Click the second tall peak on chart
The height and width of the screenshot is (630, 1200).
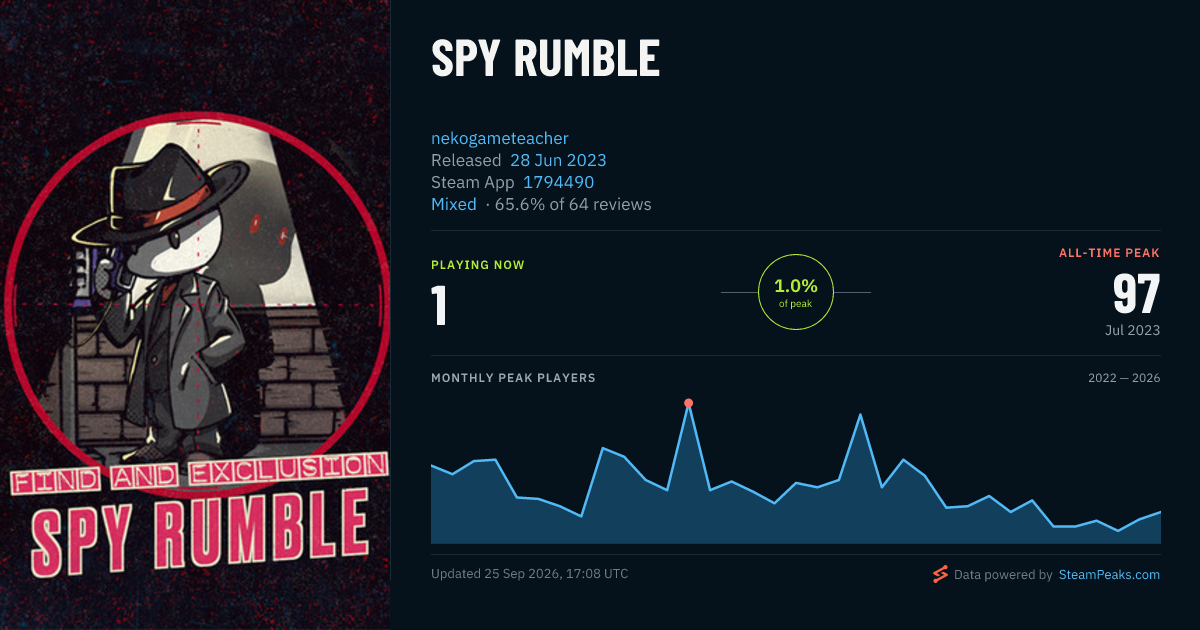click(860, 414)
